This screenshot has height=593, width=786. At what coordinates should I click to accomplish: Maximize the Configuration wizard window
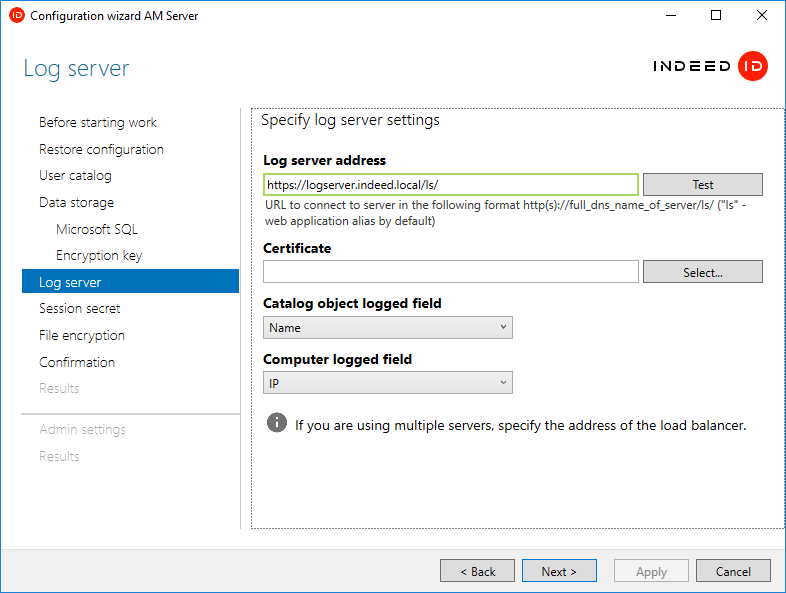click(716, 15)
